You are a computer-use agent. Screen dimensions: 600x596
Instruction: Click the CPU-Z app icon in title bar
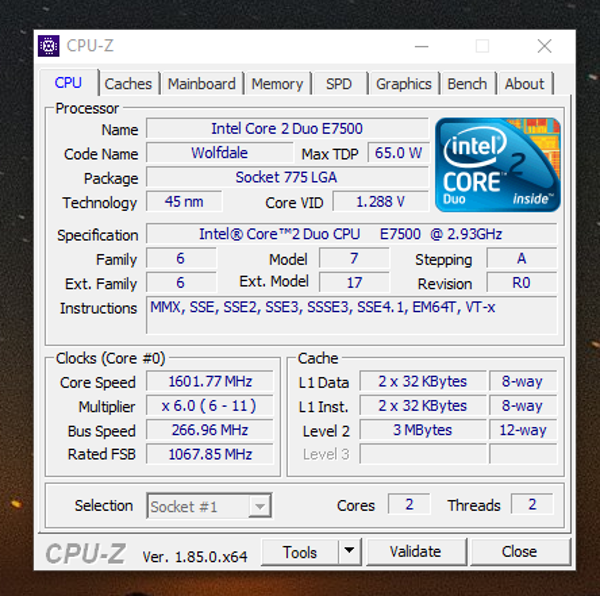(49, 46)
